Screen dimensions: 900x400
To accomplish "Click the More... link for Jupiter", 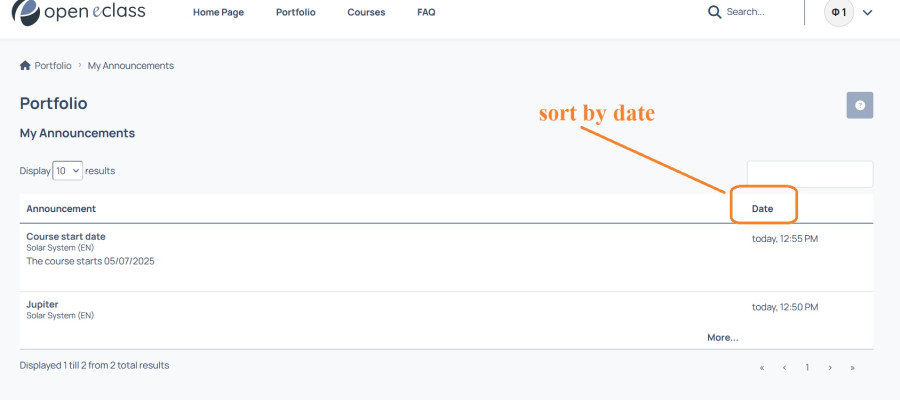I will [723, 337].
